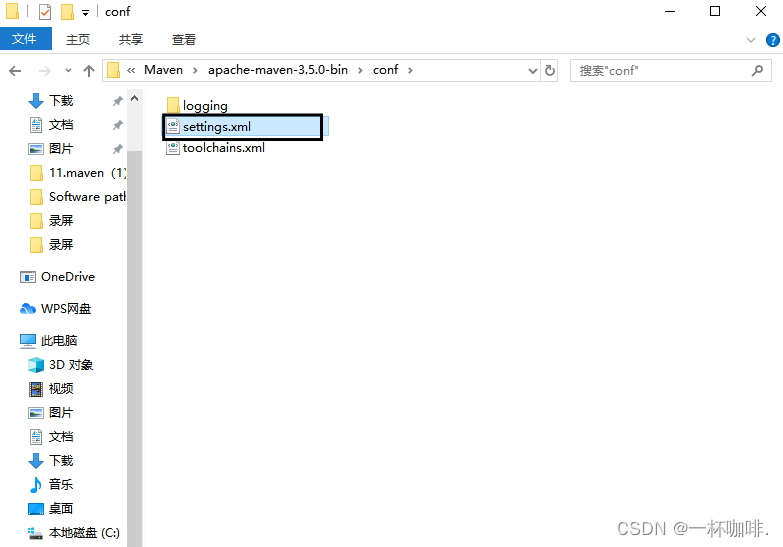This screenshot has height=547, width=783.
Task: Open the 共享 ribbon tab
Action: pyautogui.click(x=131, y=39)
